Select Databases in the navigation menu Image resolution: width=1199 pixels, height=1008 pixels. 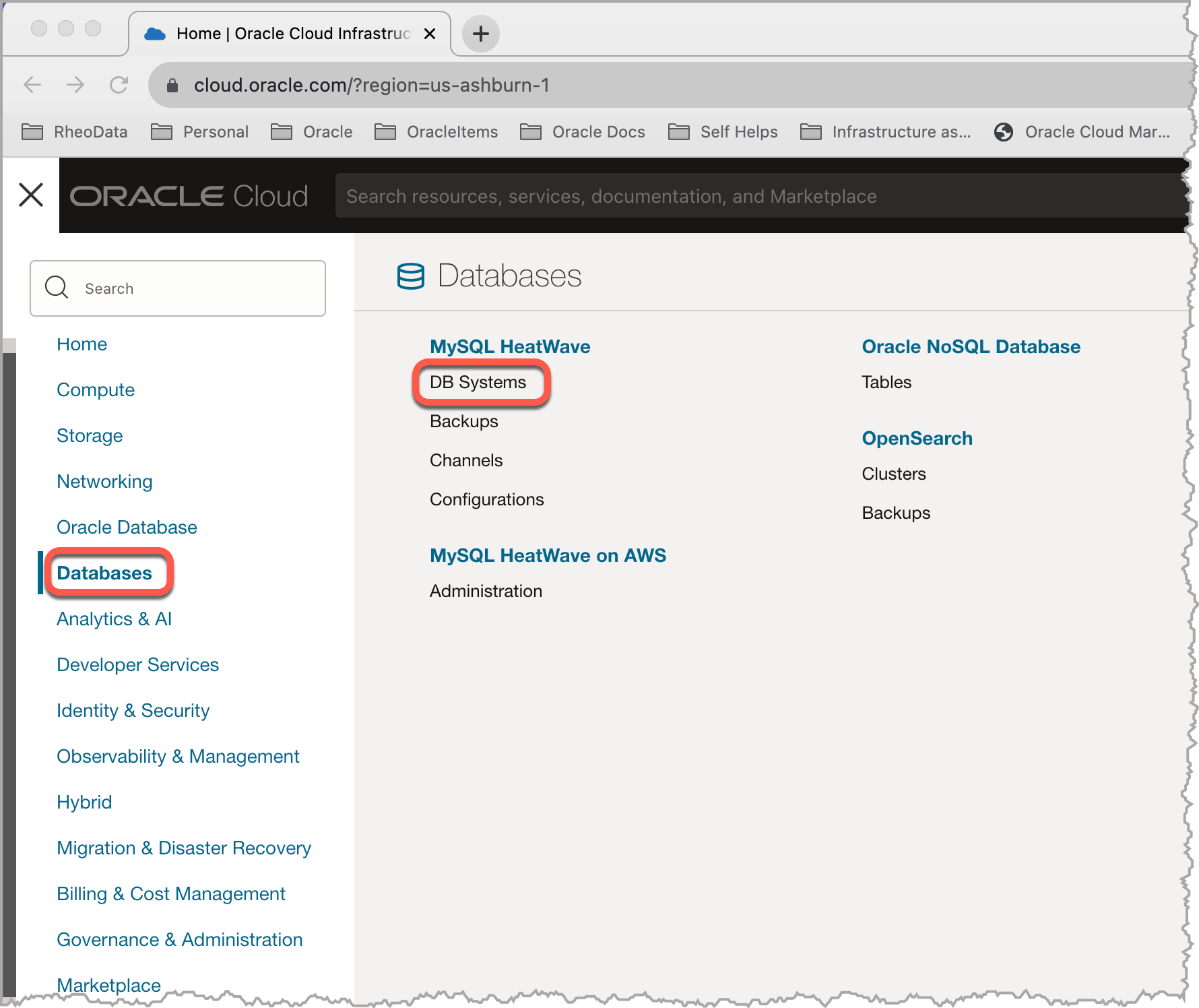[x=104, y=573]
